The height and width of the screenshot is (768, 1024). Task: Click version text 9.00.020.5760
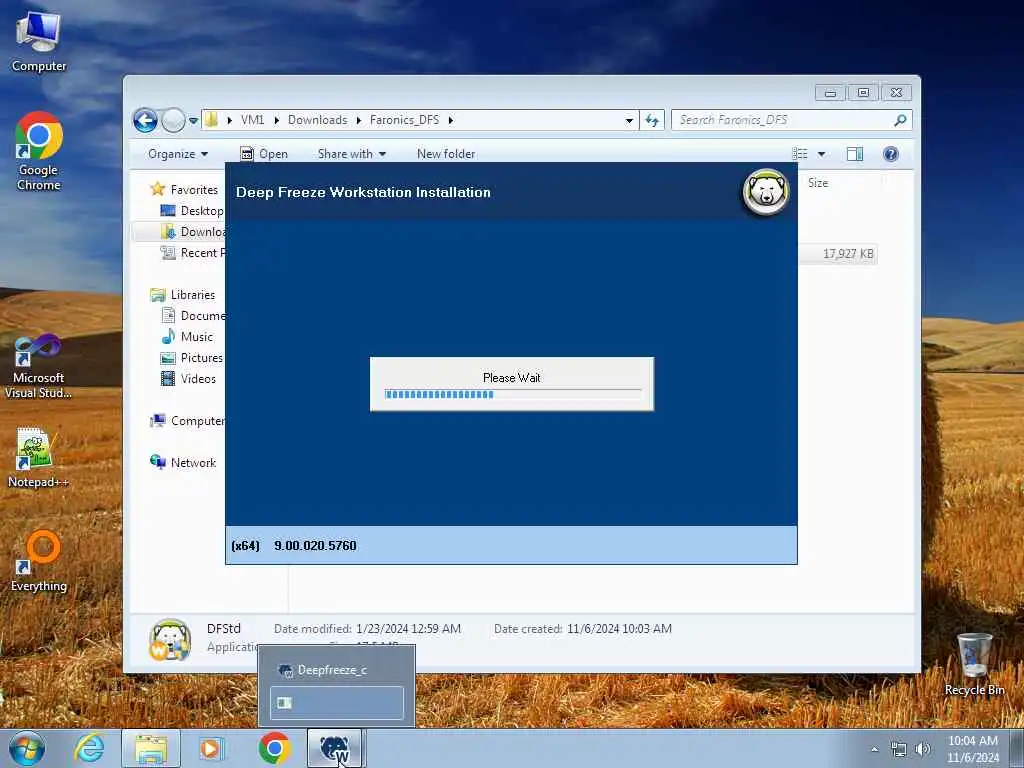[315, 546]
